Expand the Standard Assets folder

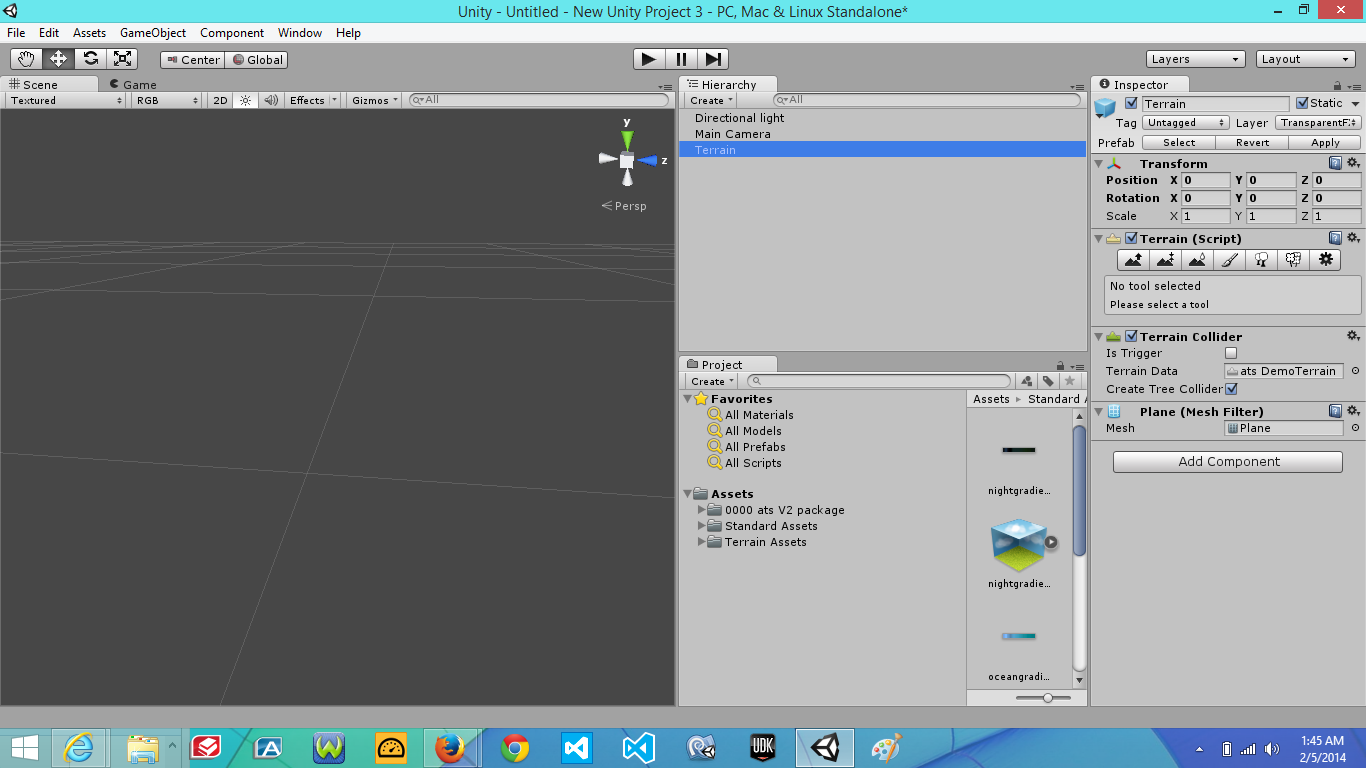coord(702,526)
